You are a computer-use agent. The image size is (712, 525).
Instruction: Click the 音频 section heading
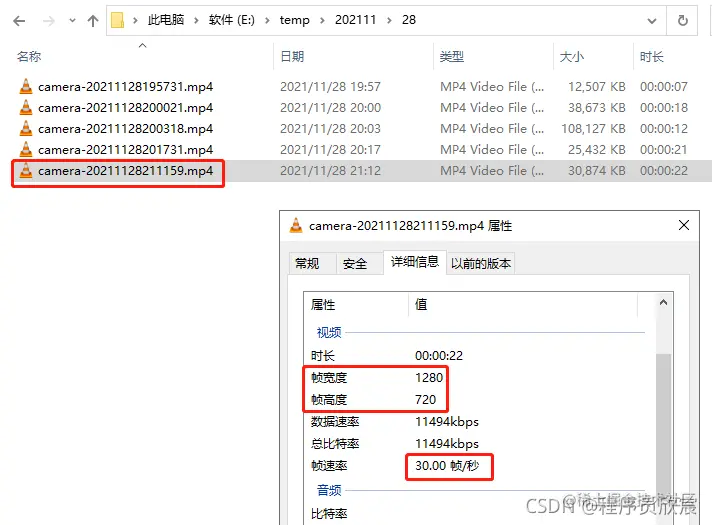(x=329, y=490)
